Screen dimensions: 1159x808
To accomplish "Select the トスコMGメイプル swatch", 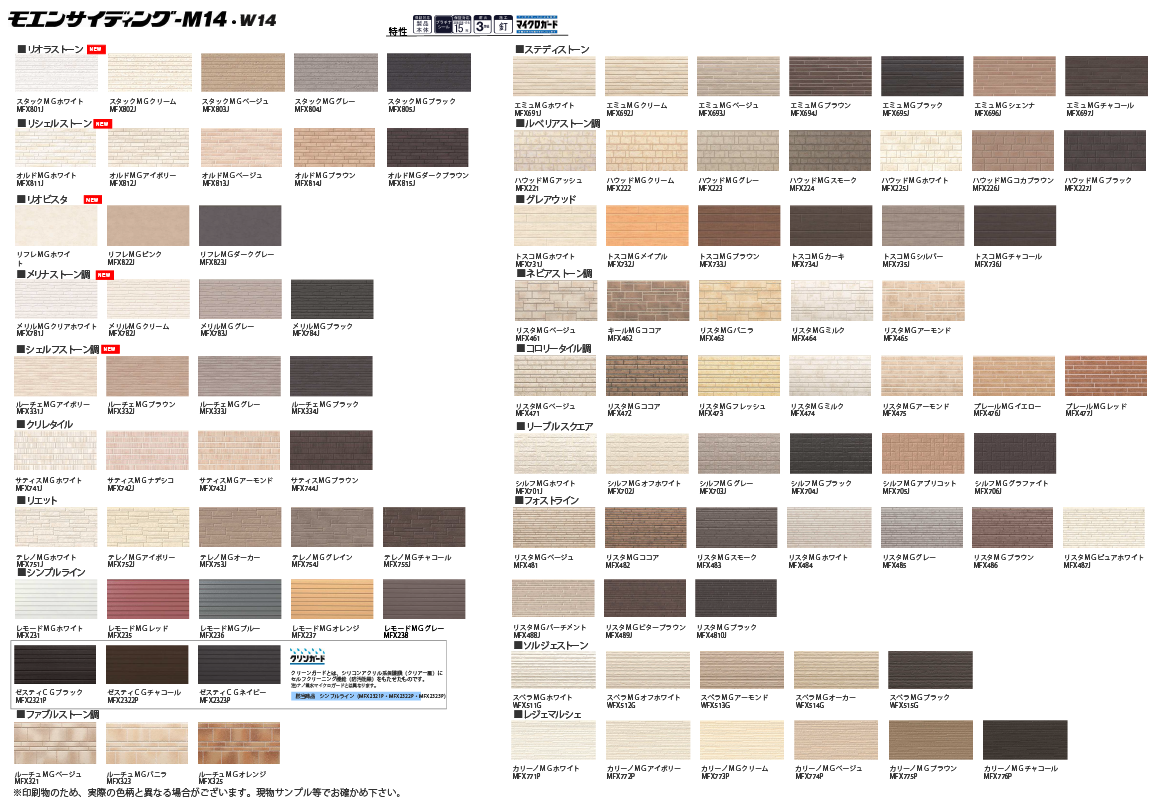I will (x=647, y=225).
